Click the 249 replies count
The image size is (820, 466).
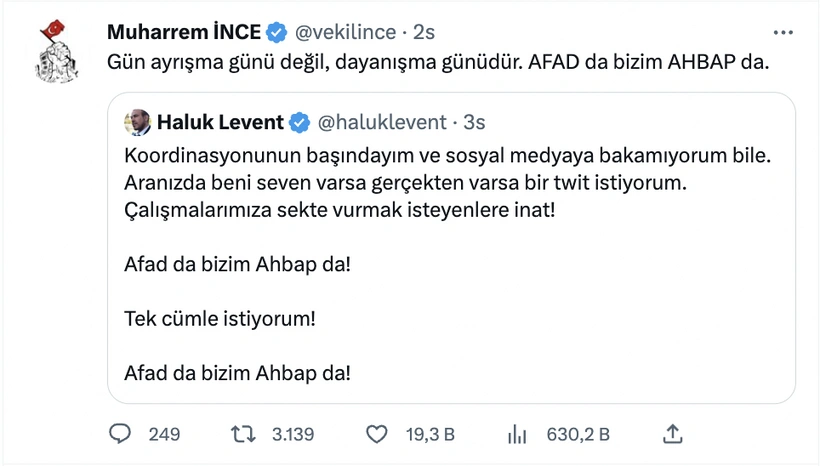pos(164,434)
